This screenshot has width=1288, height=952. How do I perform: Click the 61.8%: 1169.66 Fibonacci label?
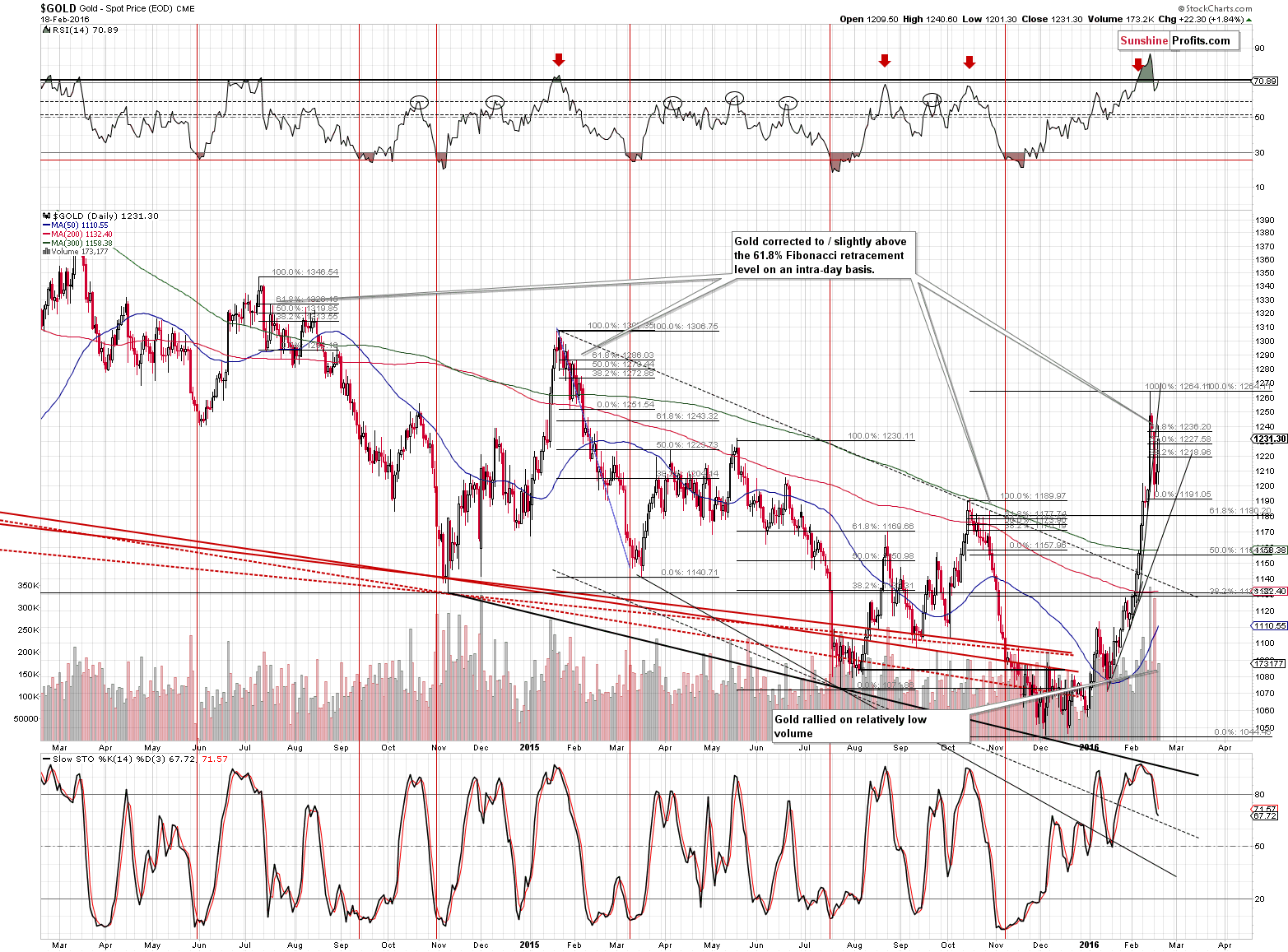883,527
